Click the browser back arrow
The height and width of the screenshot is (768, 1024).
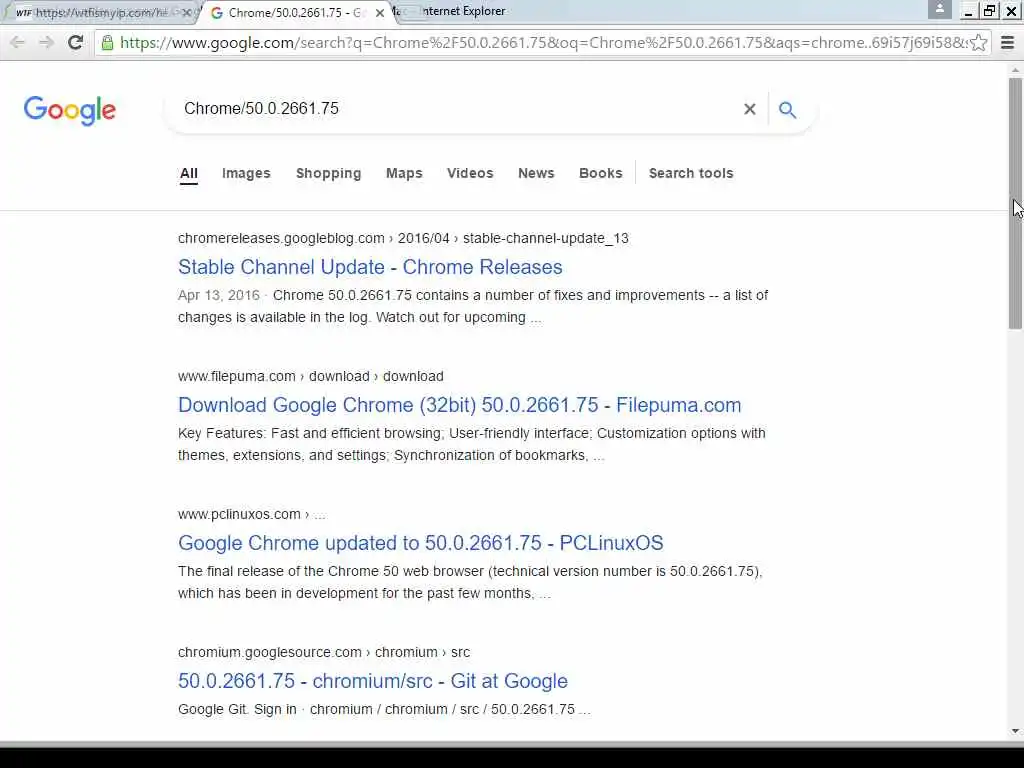coord(17,42)
